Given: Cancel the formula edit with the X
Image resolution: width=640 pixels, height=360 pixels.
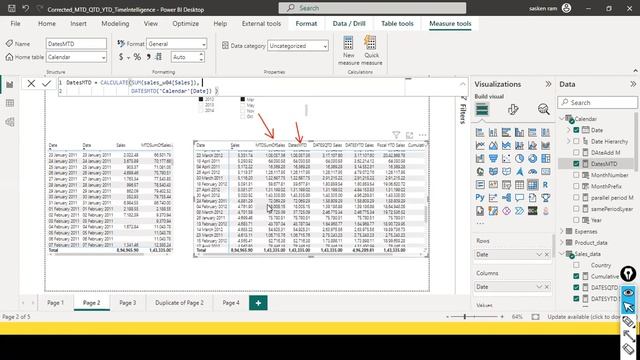Looking at the screenshot, I should click(31, 84).
